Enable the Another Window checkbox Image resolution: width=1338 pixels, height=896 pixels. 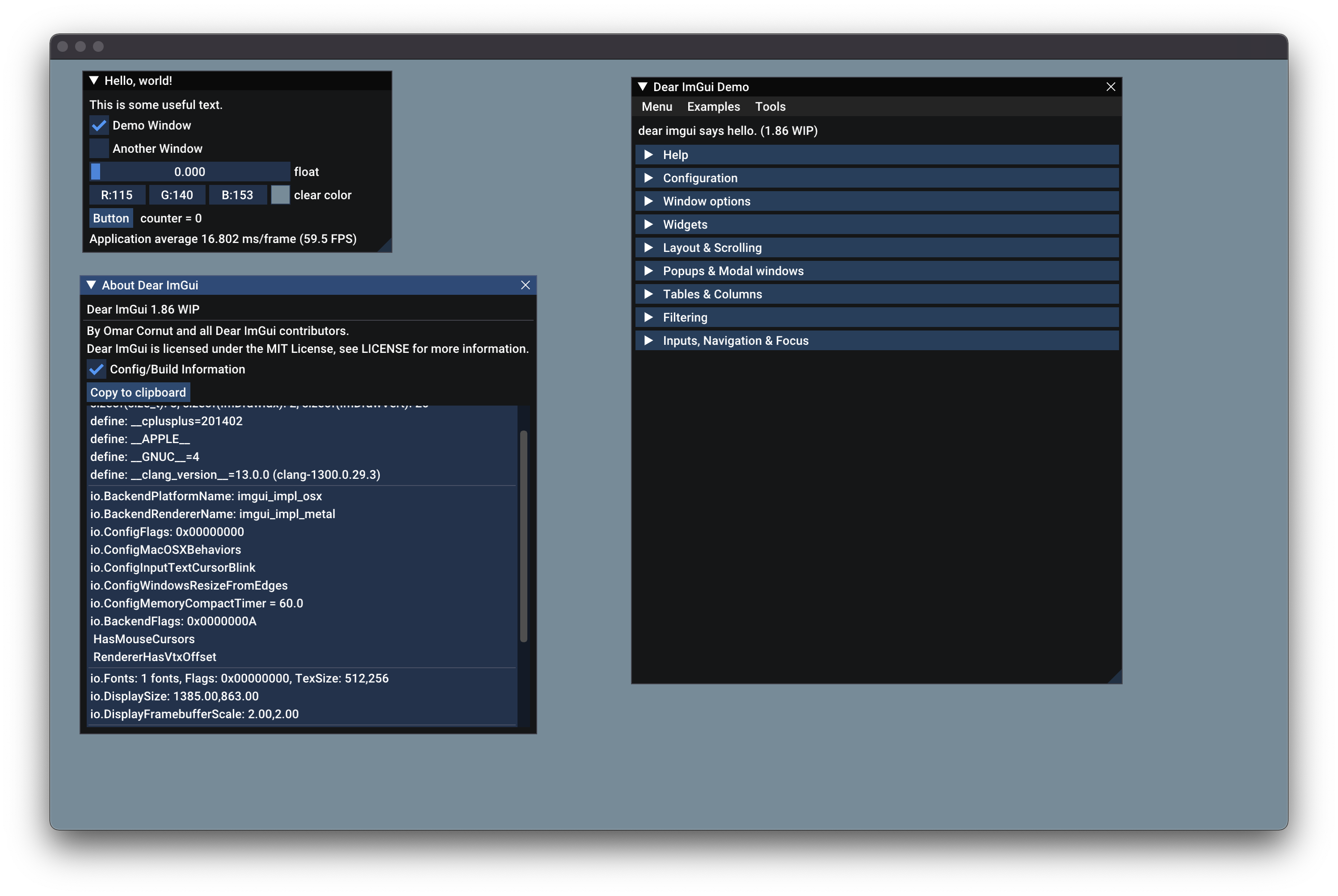point(98,148)
